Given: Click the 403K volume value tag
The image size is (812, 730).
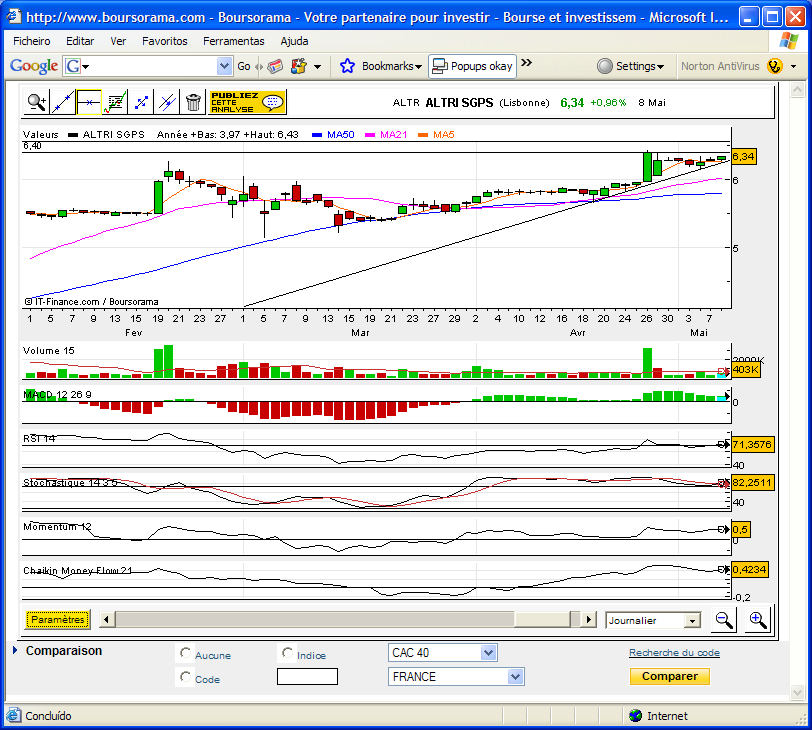Looking at the screenshot, I should pyautogui.click(x=745, y=370).
